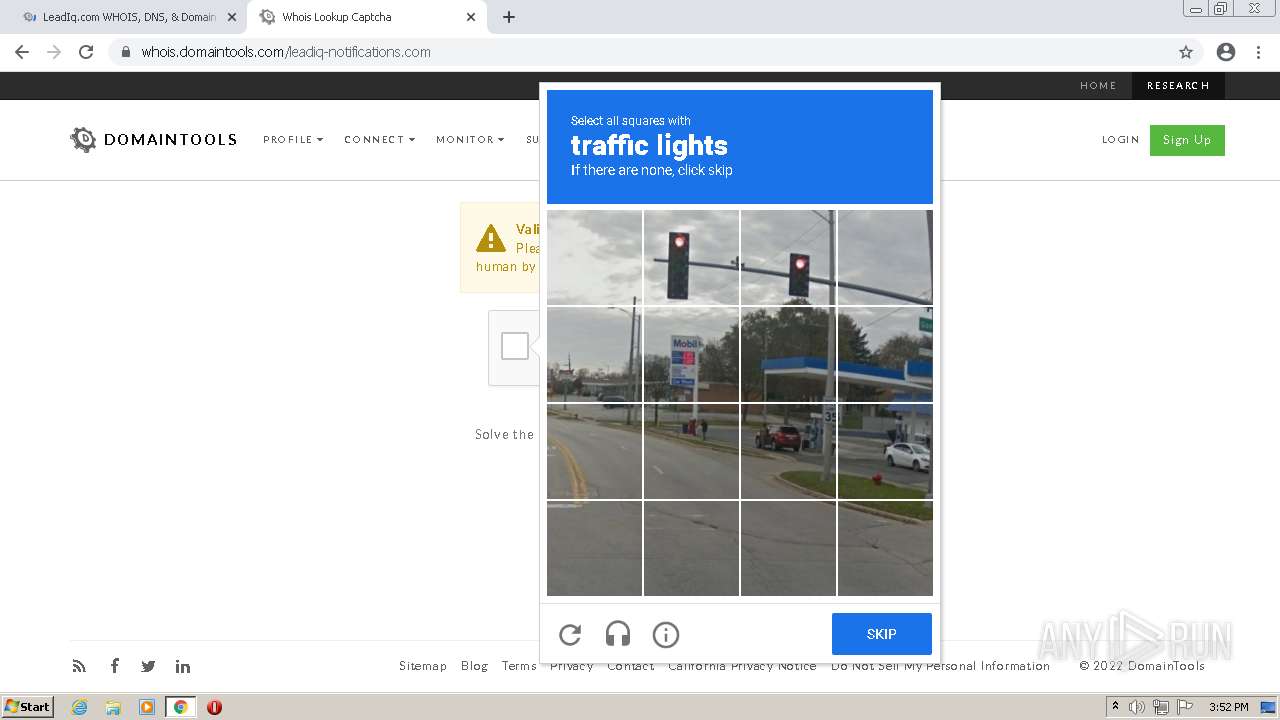
Task: Expand the MONITOR dropdown menu
Action: 470,140
